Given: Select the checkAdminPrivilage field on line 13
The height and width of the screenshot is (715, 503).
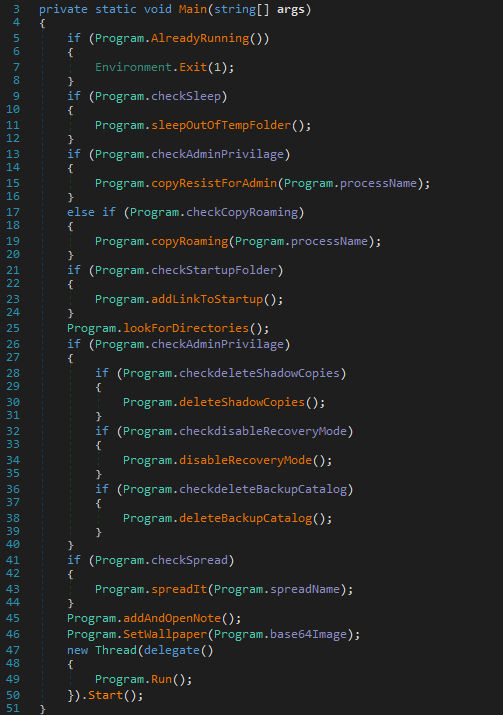Looking at the screenshot, I should point(218,154).
